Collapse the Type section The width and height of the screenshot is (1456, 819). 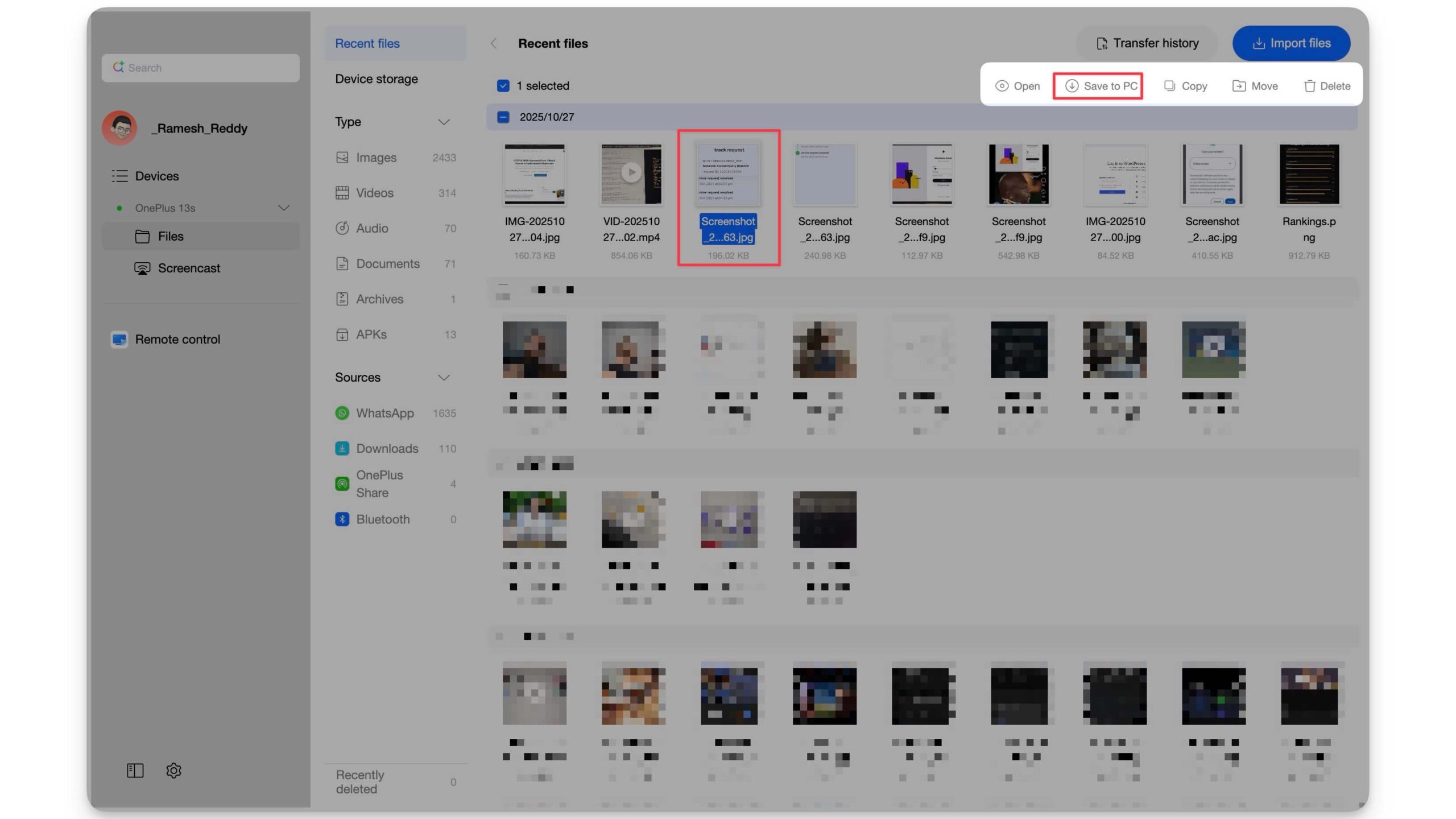point(445,121)
